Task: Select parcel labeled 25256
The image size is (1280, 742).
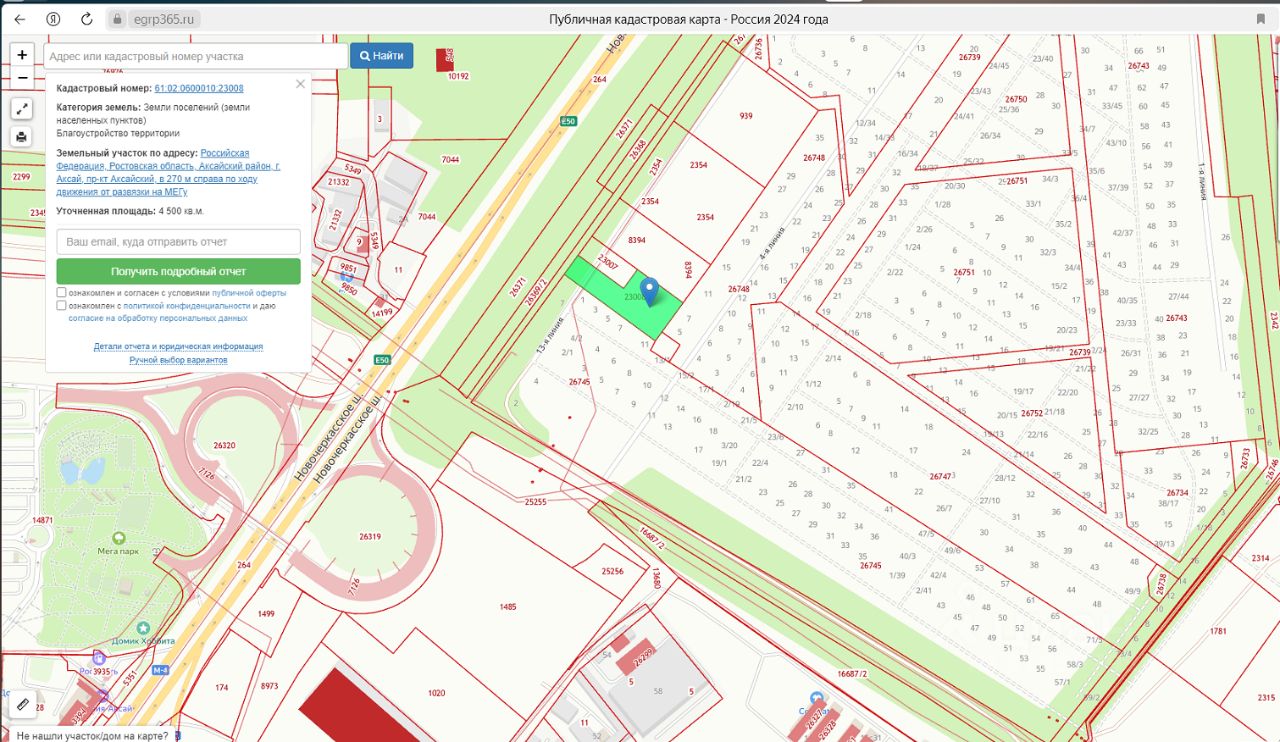Action: (612, 571)
